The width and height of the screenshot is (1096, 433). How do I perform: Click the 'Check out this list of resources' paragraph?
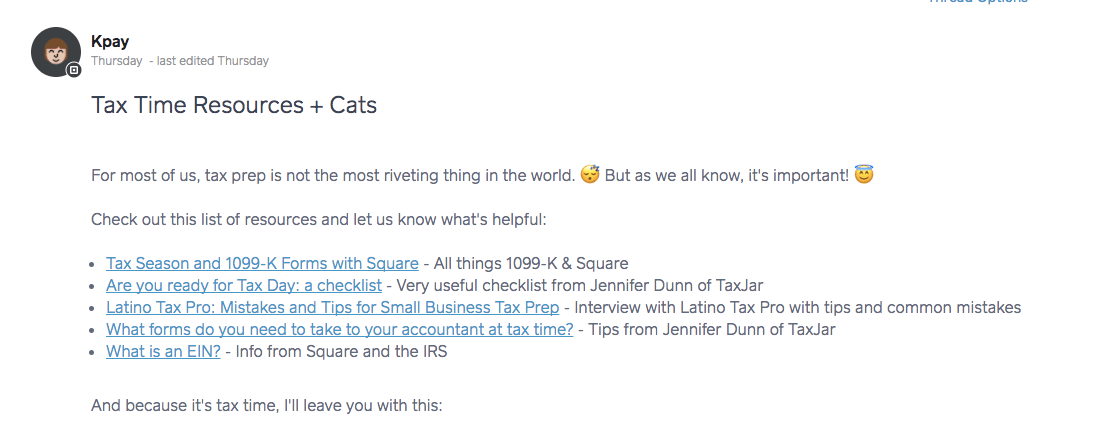[x=319, y=220]
